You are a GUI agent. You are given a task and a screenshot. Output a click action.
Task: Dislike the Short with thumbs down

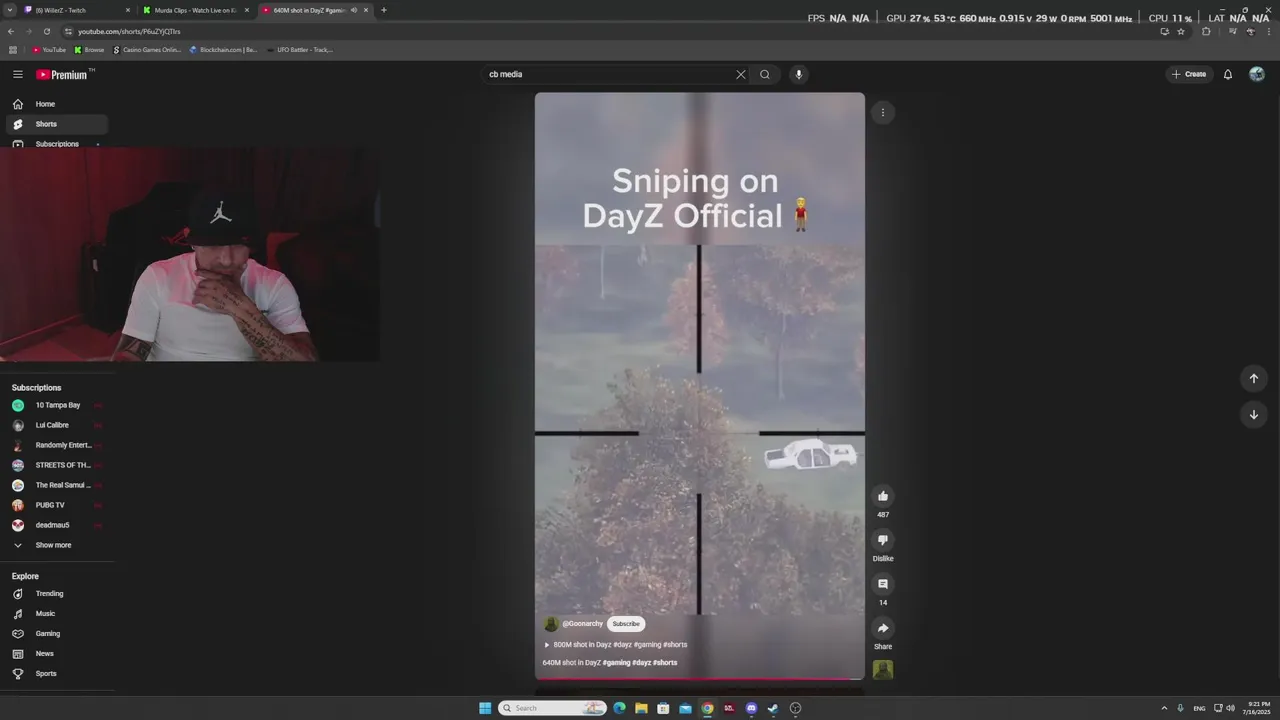pyautogui.click(x=883, y=540)
